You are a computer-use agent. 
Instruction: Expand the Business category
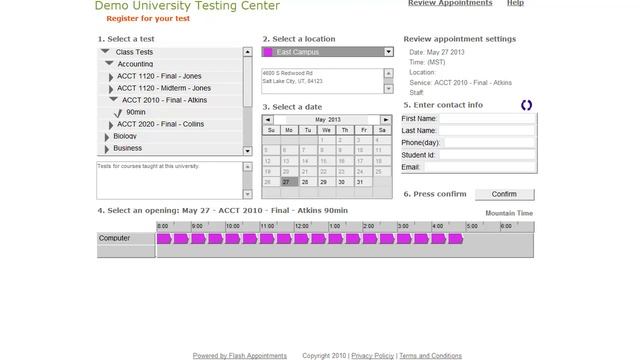(x=107, y=149)
